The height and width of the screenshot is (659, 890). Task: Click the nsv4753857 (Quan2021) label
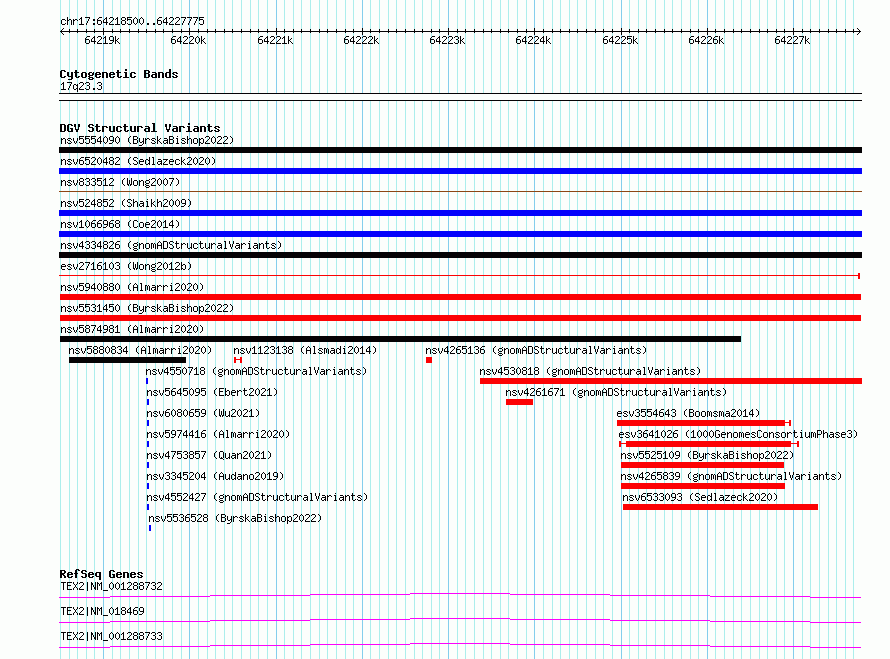pos(209,455)
